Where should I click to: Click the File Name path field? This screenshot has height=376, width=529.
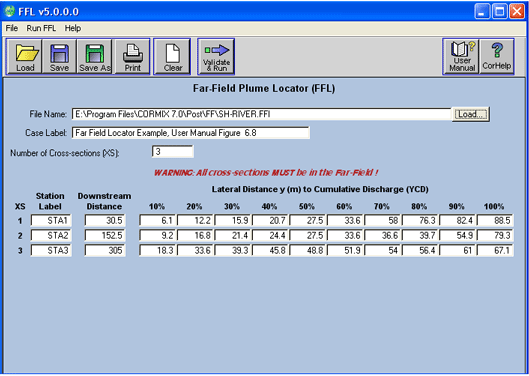pos(261,114)
